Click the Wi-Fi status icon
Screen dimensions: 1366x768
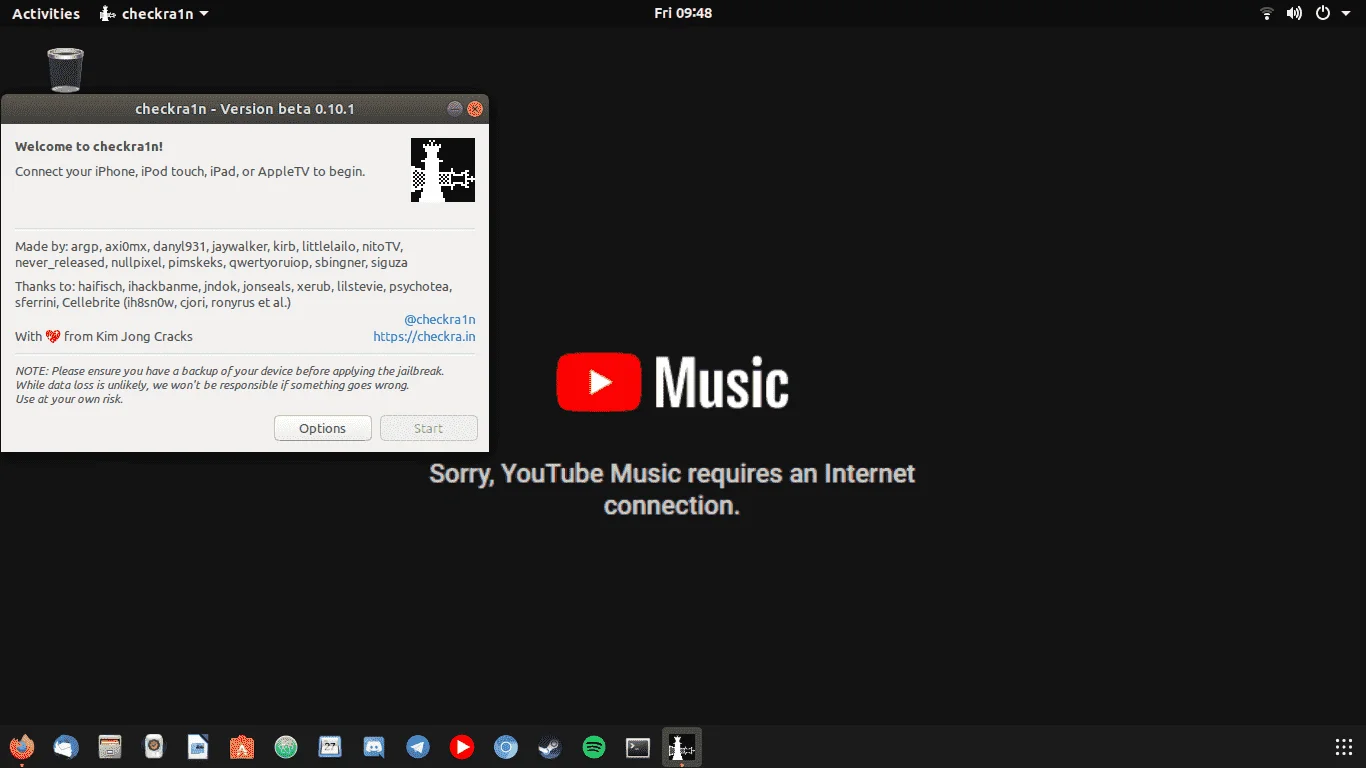tap(1267, 13)
